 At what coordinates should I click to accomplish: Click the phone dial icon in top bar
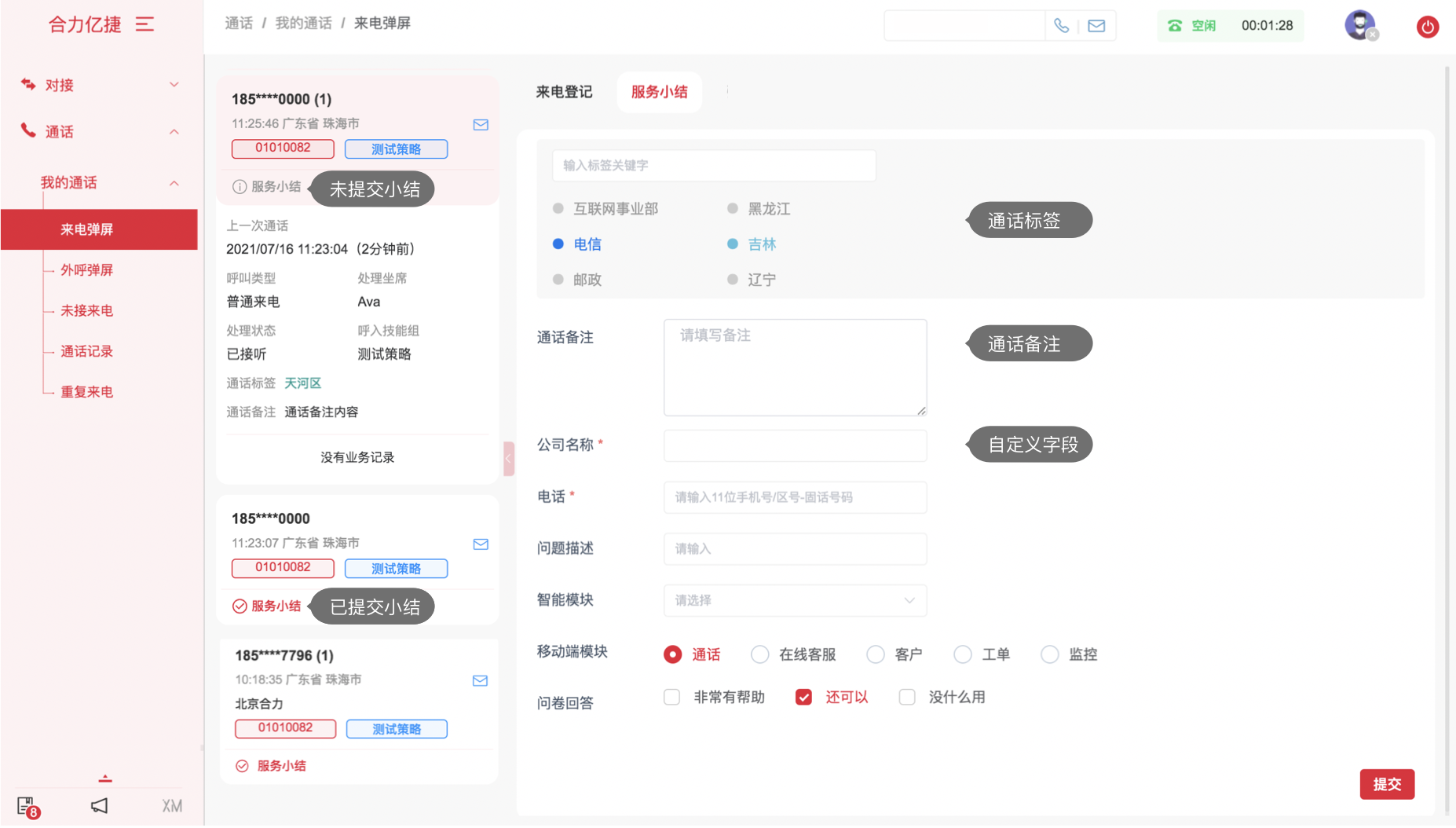1061,26
